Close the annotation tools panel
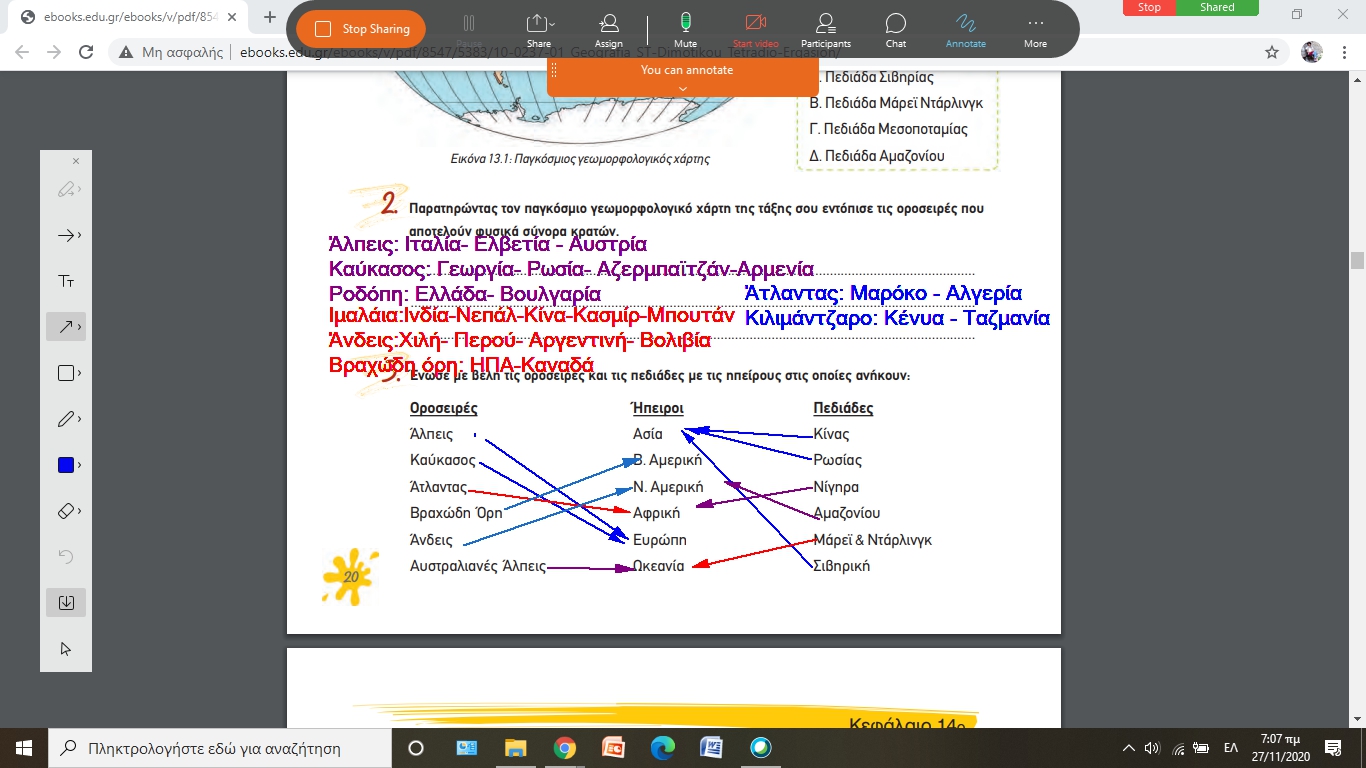1366x768 pixels. point(76,161)
